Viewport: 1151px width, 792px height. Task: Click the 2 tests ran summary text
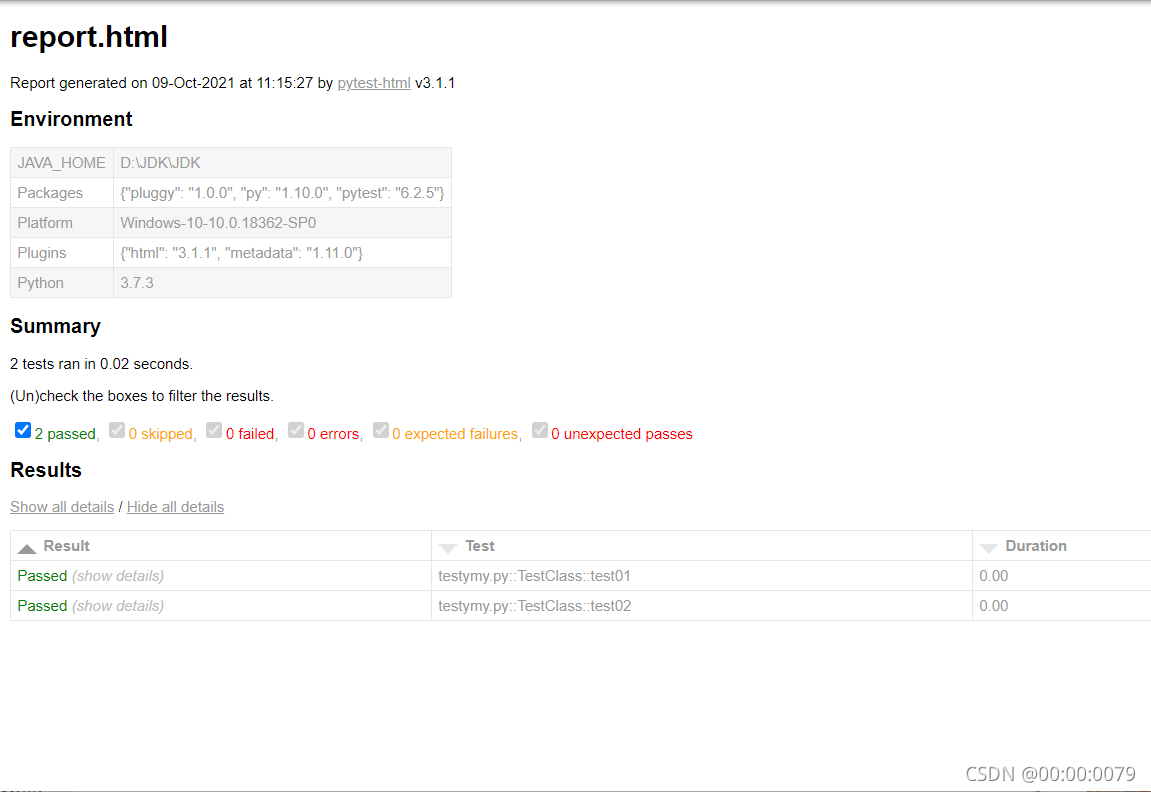[101, 364]
